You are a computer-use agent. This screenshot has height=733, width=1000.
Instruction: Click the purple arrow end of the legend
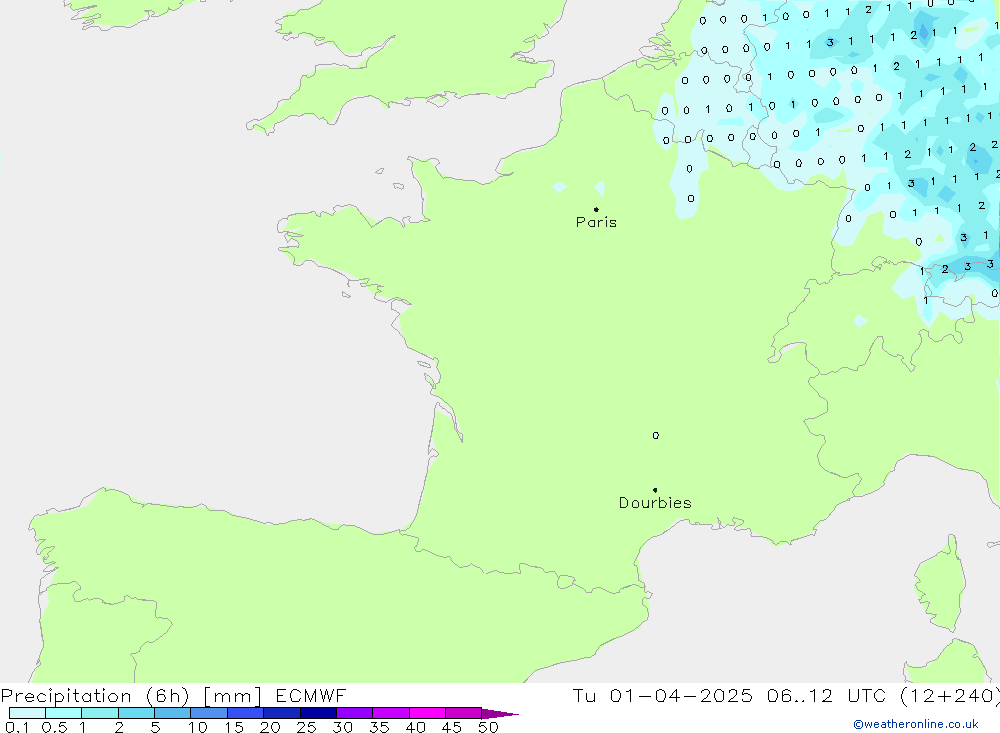click(500, 714)
